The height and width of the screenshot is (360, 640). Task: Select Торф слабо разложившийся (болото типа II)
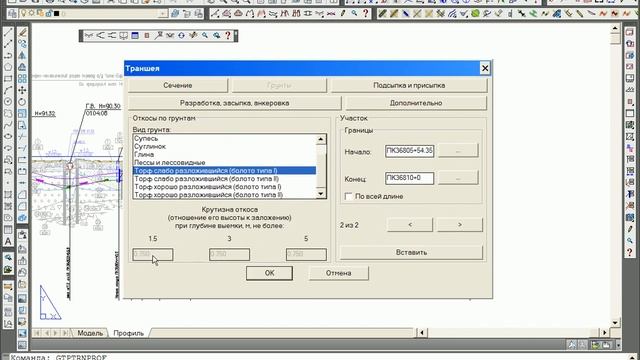(x=224, y=179)
